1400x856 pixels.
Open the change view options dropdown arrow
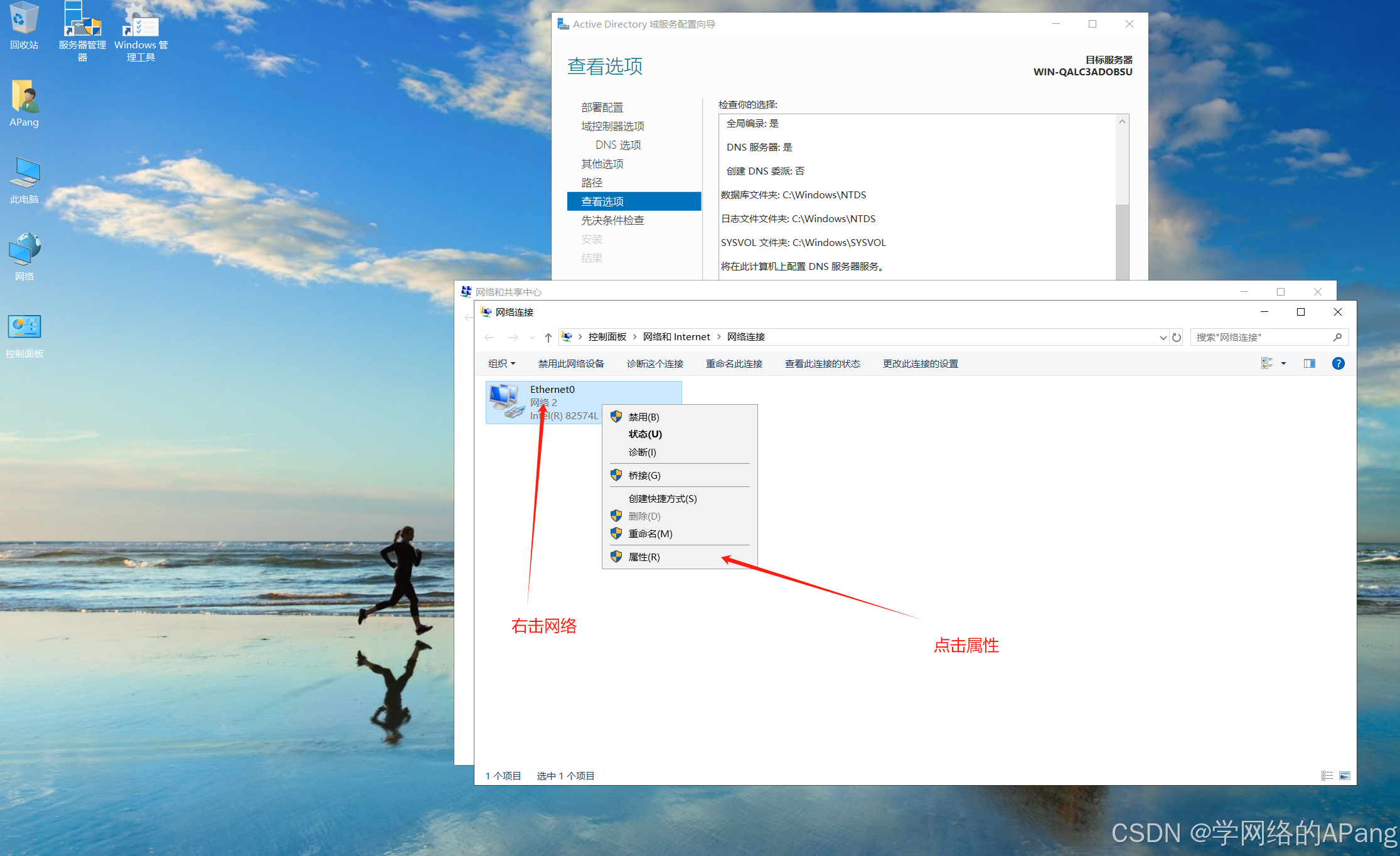click(1283, 363)
